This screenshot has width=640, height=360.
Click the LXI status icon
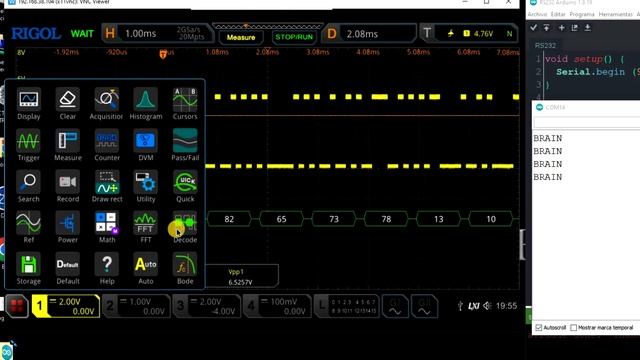click(x=473, y=306)
